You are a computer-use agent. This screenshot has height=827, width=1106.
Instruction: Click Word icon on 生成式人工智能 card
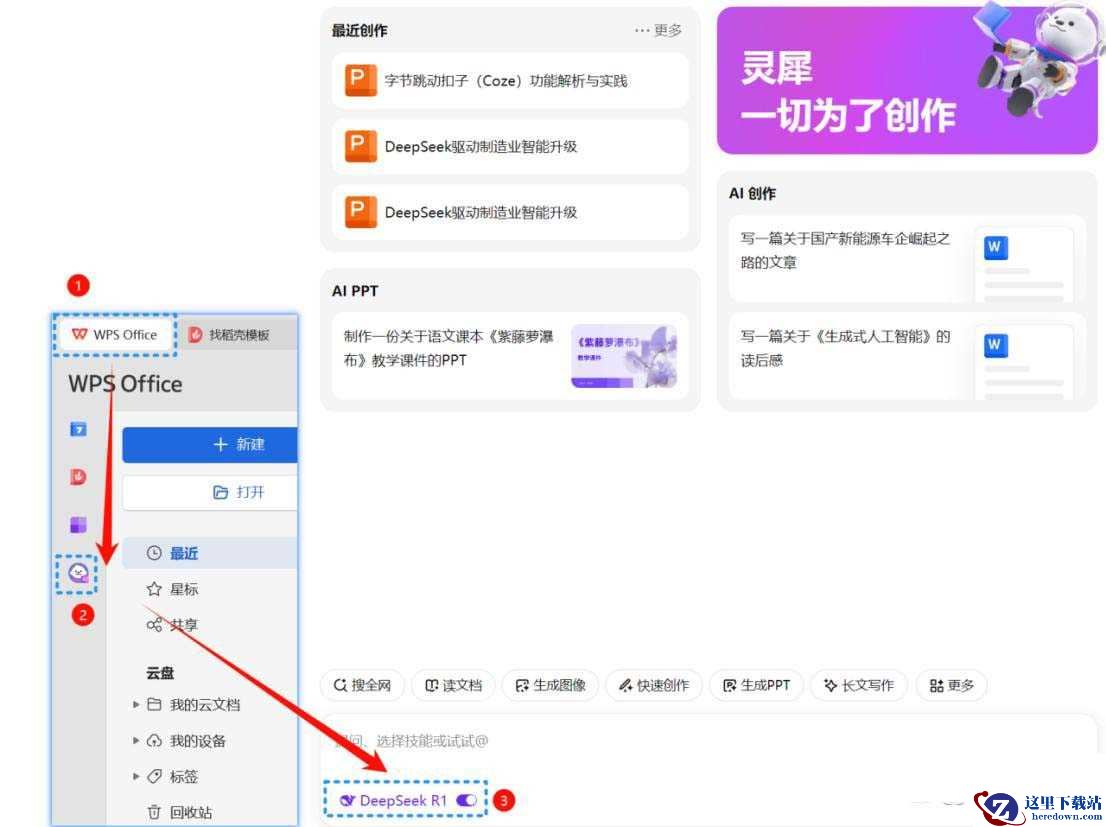click(x=995, y=346)
